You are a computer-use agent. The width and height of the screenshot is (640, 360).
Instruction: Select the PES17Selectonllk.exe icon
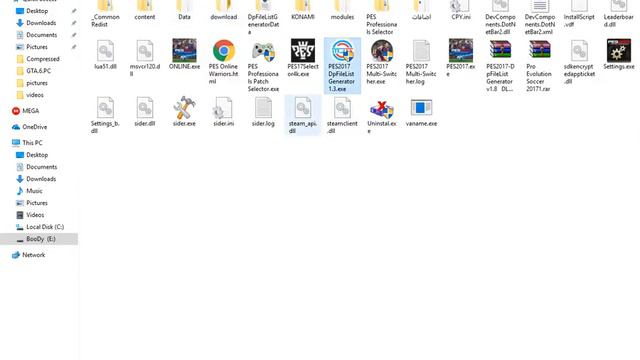click(x=303, y=51)
